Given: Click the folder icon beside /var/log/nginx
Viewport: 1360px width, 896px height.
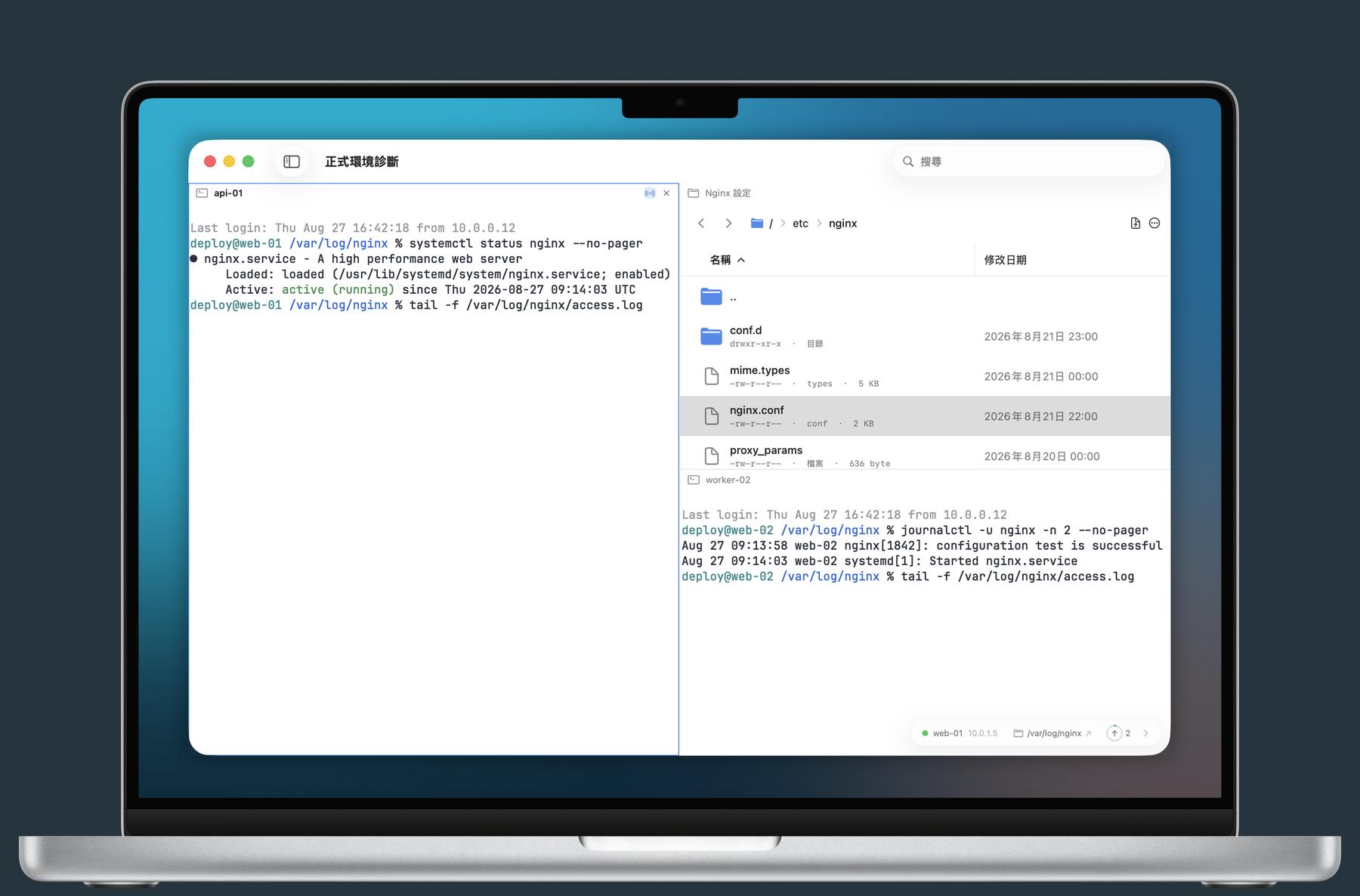Looking at the screenshot, I should (x=1018, y=734).
